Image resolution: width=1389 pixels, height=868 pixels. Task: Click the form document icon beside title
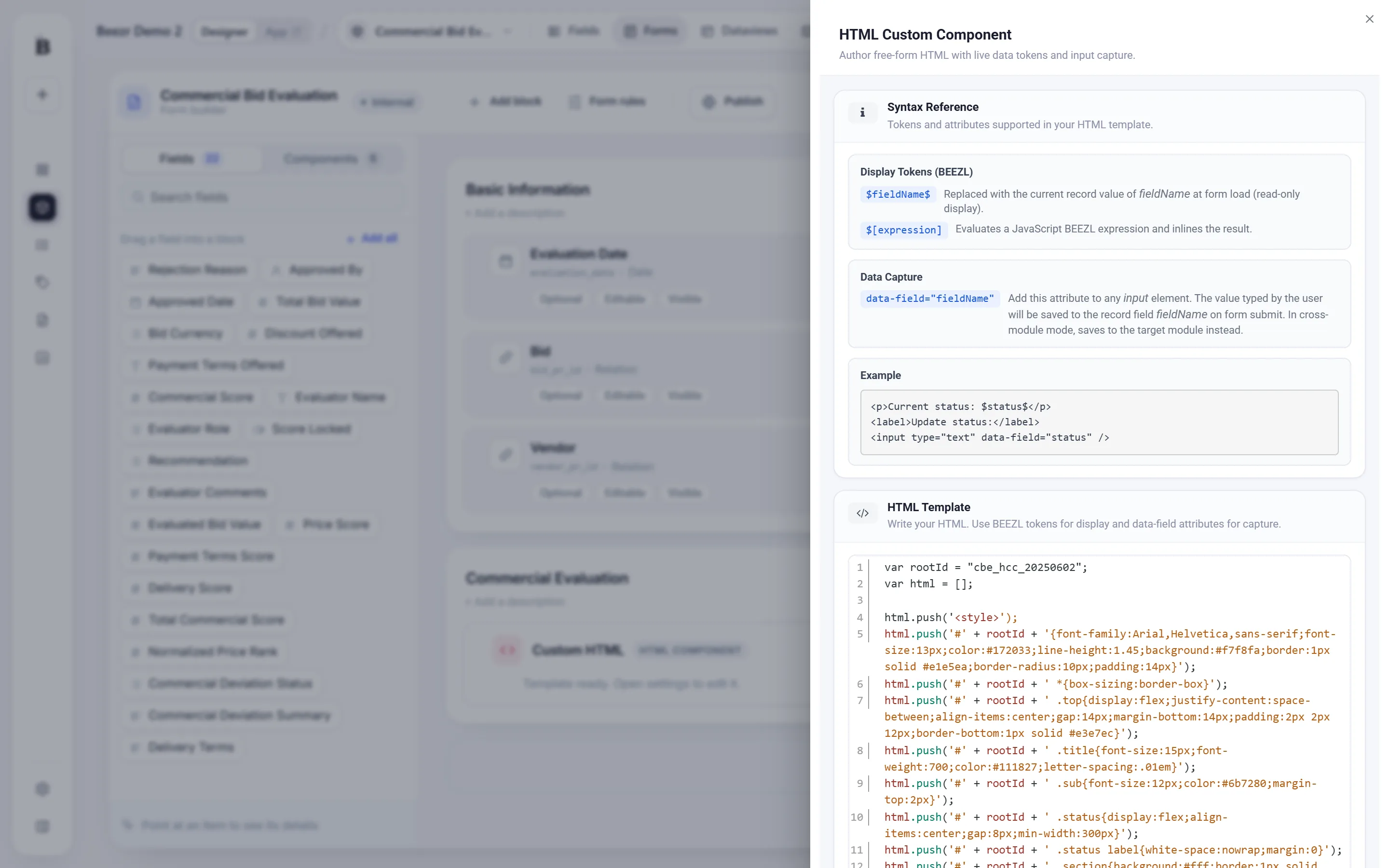click(x=134, y=102)
